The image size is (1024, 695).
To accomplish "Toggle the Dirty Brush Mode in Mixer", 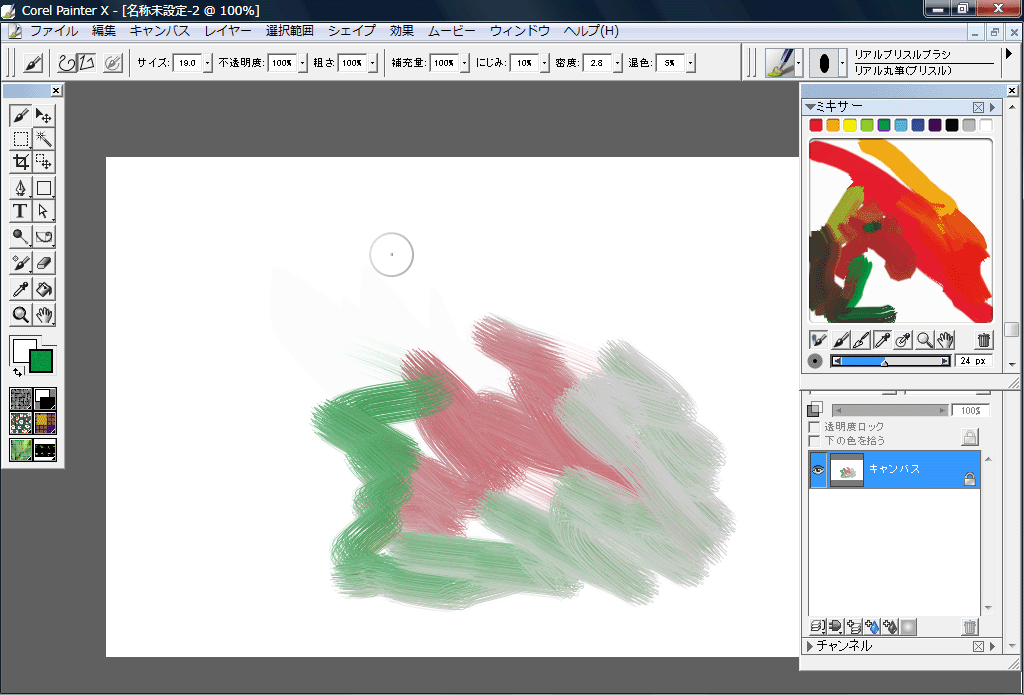I will (x=818, y=340).
